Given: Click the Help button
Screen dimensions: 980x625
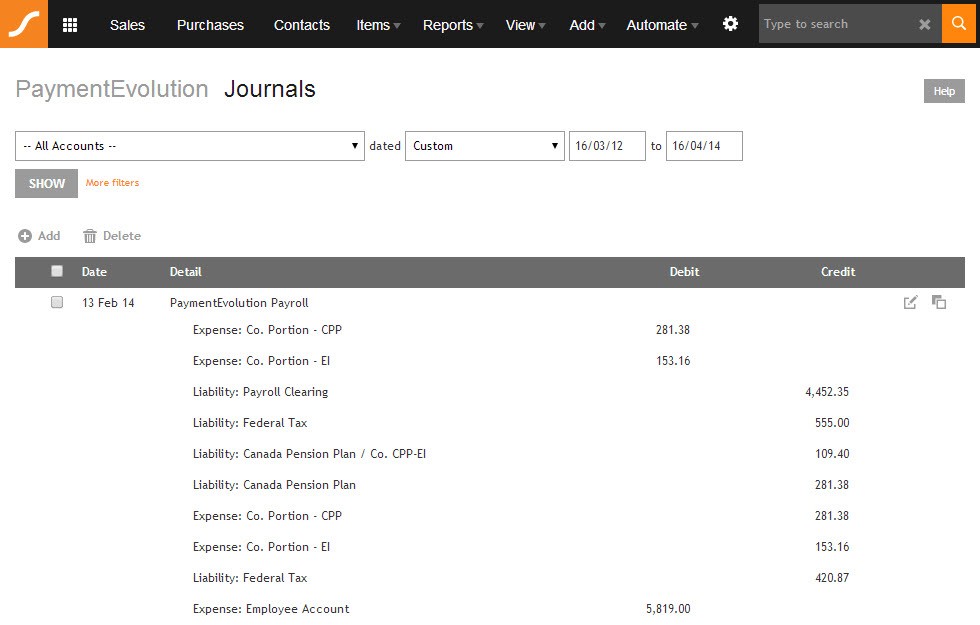Looking at the screenshot, I should (x=944, y=91).
